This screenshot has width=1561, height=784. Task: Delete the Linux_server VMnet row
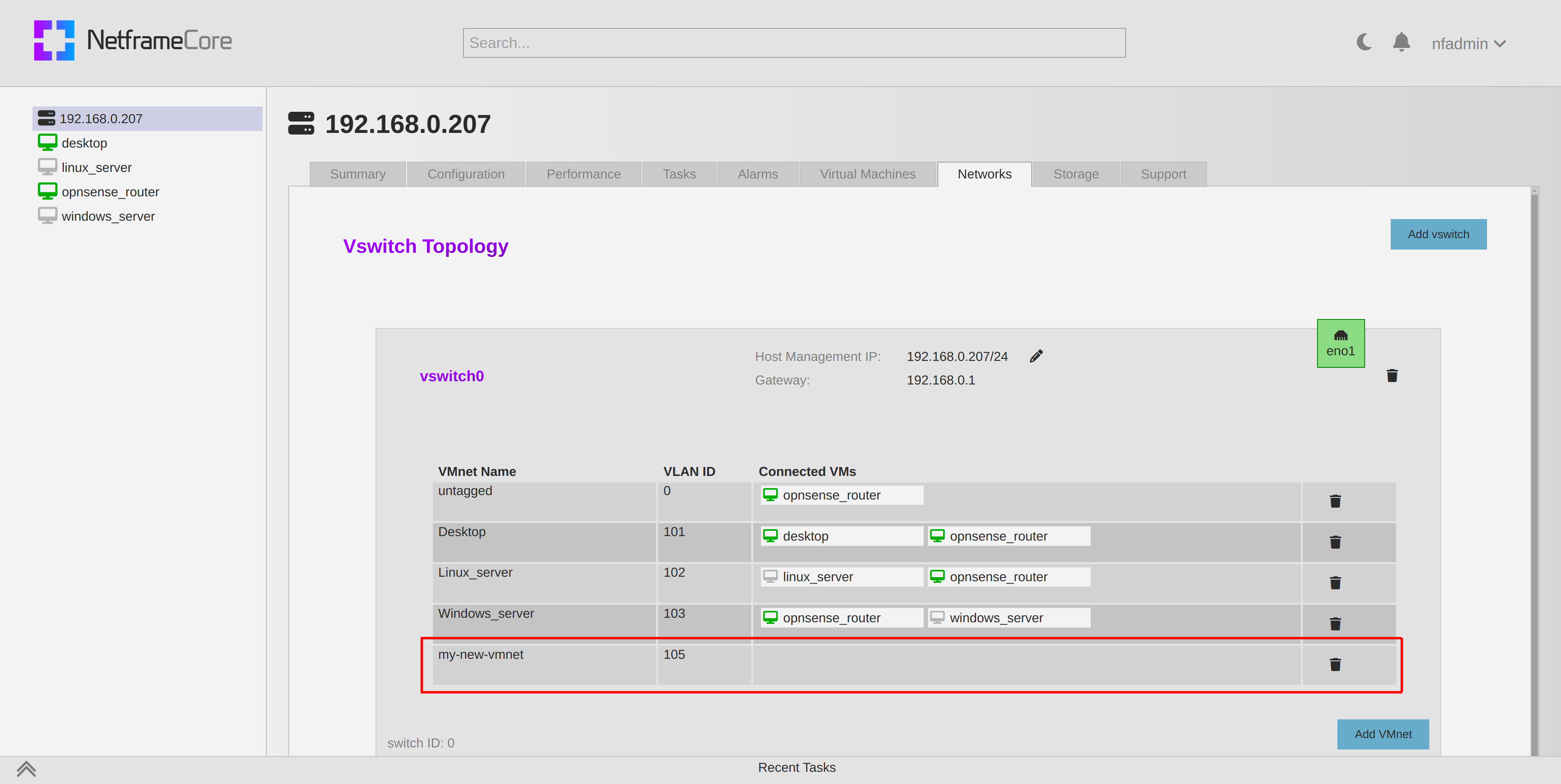pos(1335,583)
